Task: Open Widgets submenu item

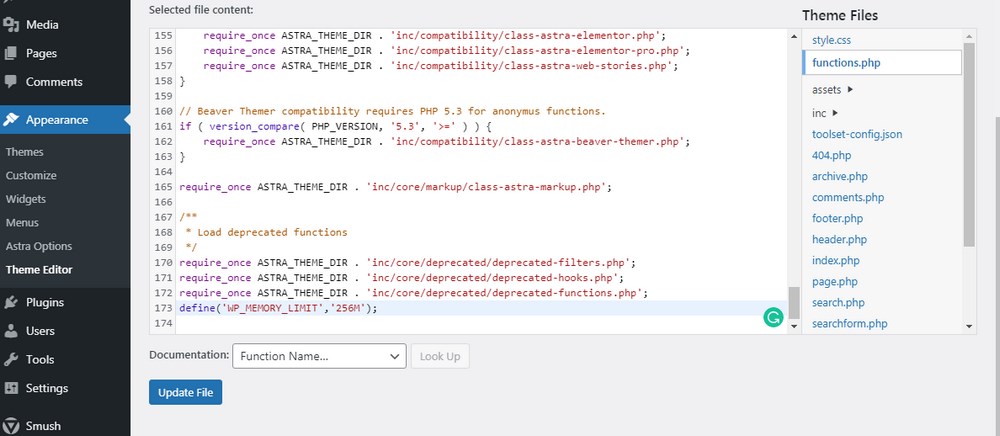Action: tap(26, 199)
